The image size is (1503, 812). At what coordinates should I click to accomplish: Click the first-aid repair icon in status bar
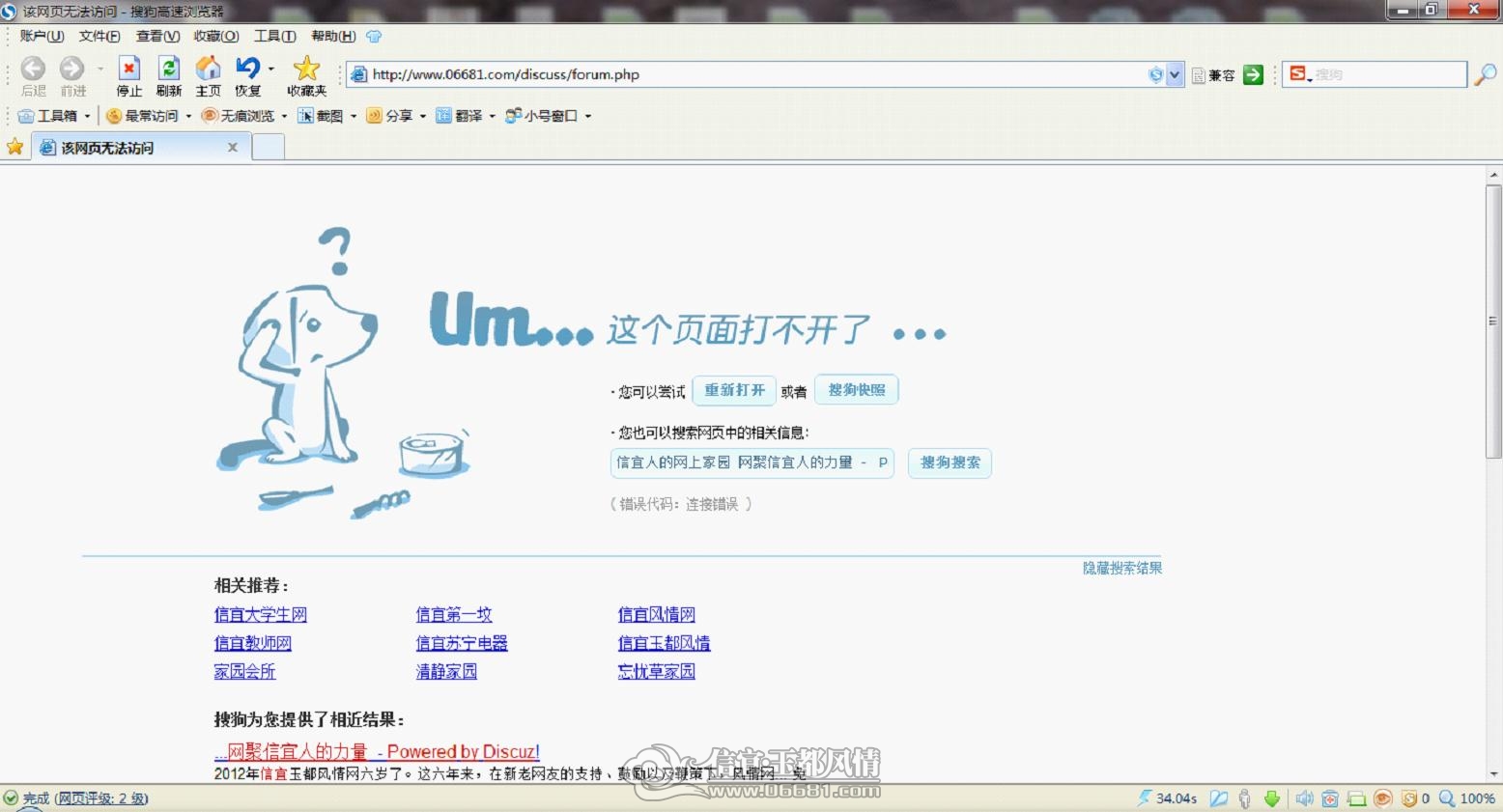(1330, 798)
